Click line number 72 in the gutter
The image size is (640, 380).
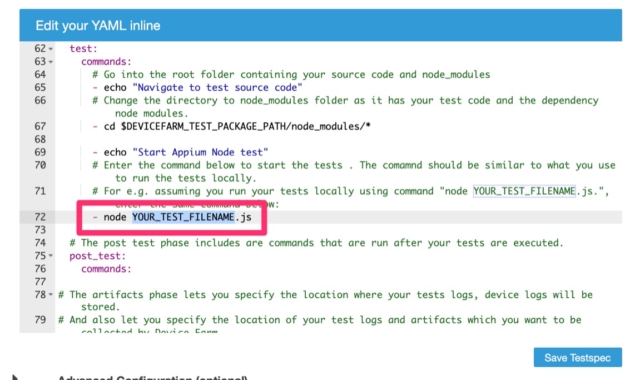click(40, 217)
